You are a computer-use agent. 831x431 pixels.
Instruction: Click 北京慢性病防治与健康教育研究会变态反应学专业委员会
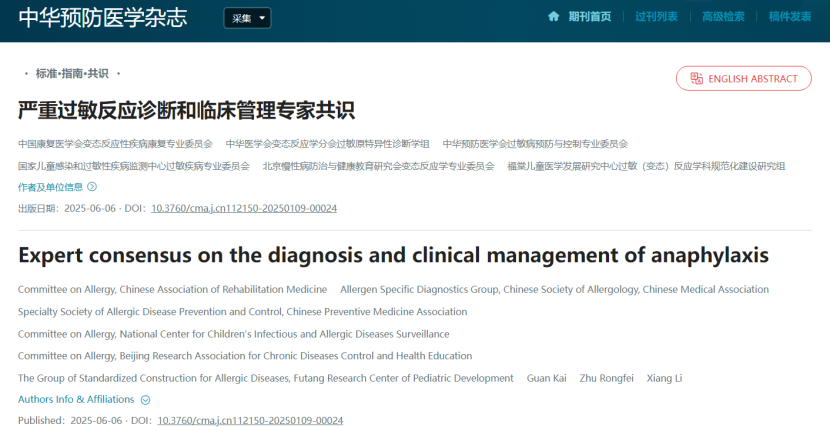[378, 166]
